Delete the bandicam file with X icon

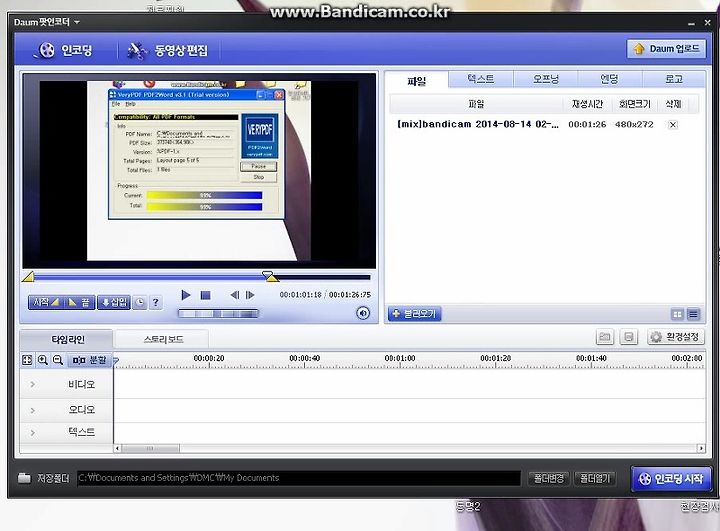click(x=673, y=124)
